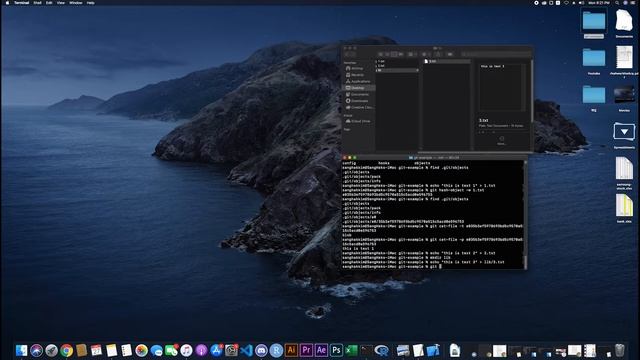Open Spotlight search in the menu bar
Viewport: 640px width, 360px height.
tap(617, 3)
